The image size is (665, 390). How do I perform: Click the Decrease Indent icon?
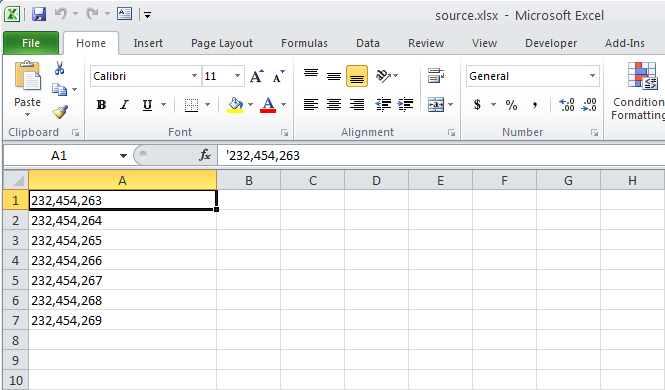tap(383, 104)
